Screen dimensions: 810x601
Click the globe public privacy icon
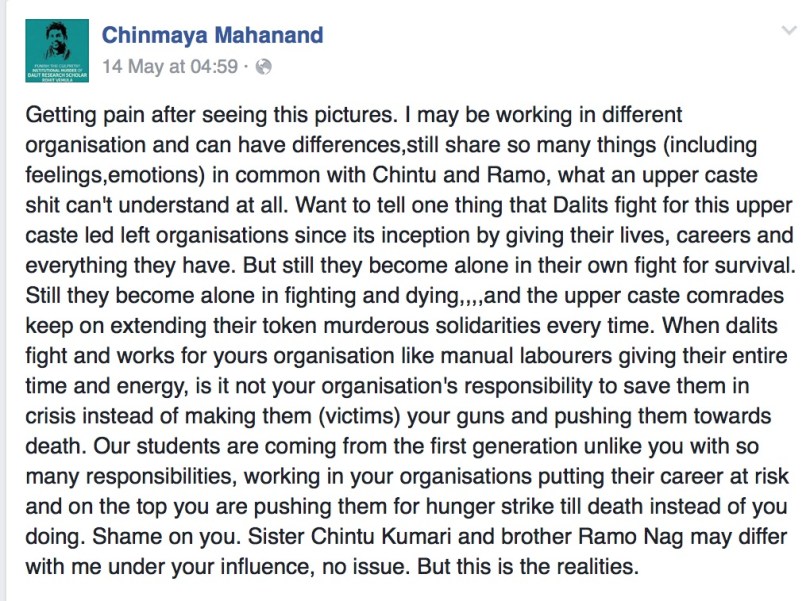point(264,67)
